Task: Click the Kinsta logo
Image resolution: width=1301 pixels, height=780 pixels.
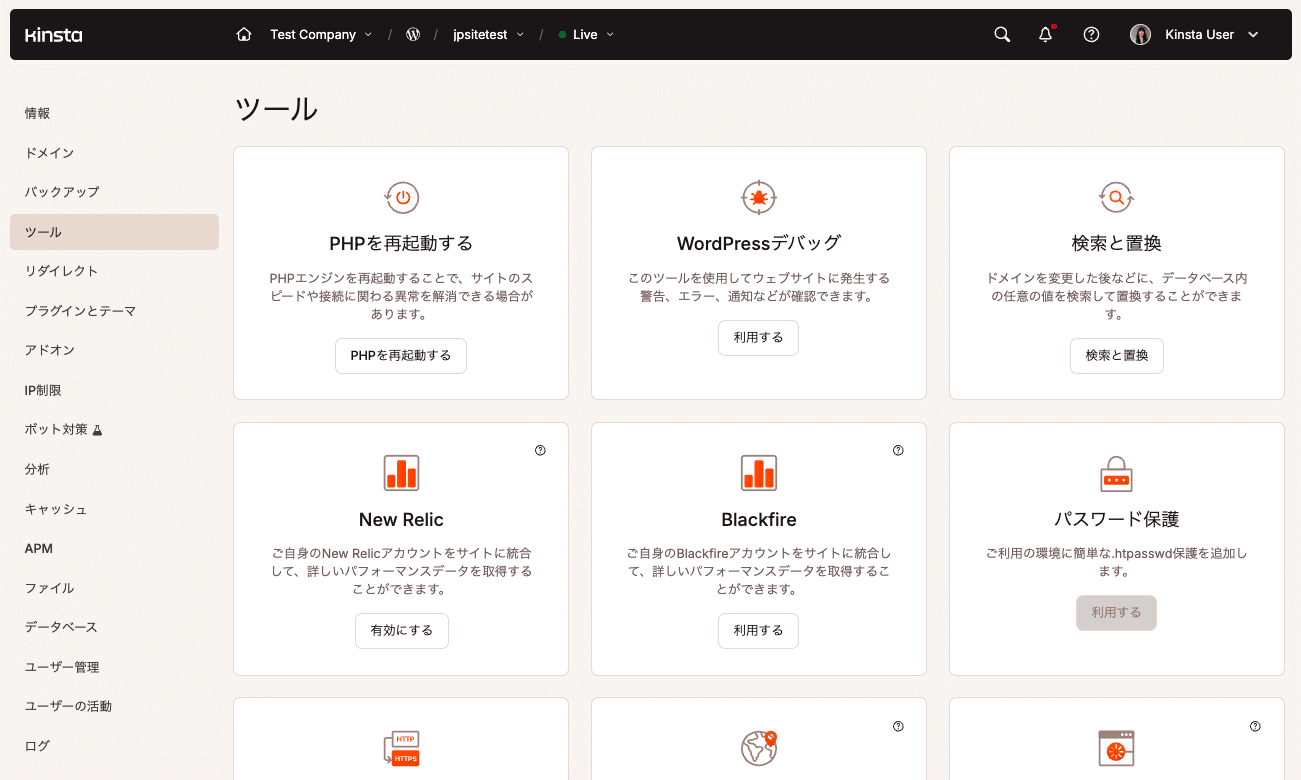Action: [x=54, y=35]
